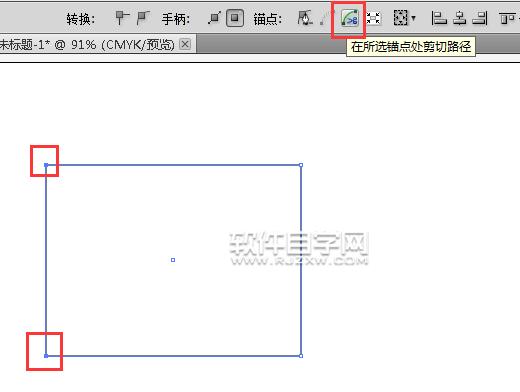
Task: Select the rectangle's bottom-left anchor point
Action: [x=46, y=356]
